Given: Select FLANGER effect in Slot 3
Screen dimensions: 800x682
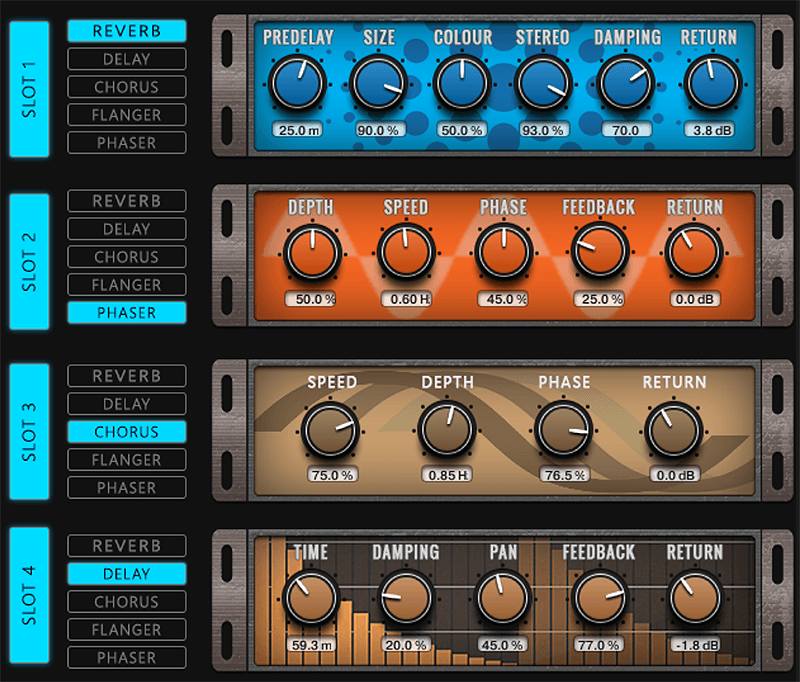Looking at the screenshot, I should (x=127, y=460).
